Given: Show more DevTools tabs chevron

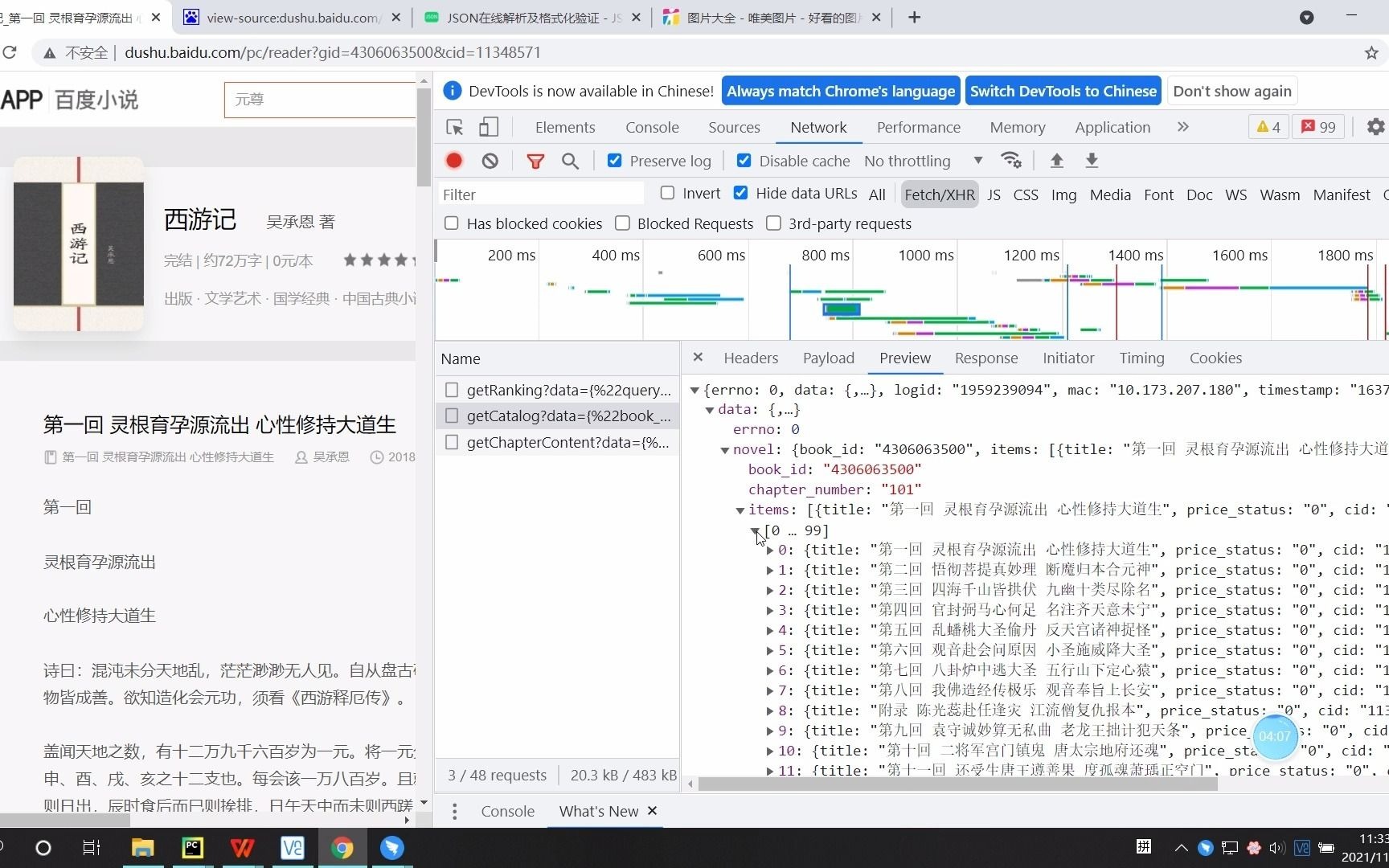Looking at the screenshot, I should [1182, 127].
